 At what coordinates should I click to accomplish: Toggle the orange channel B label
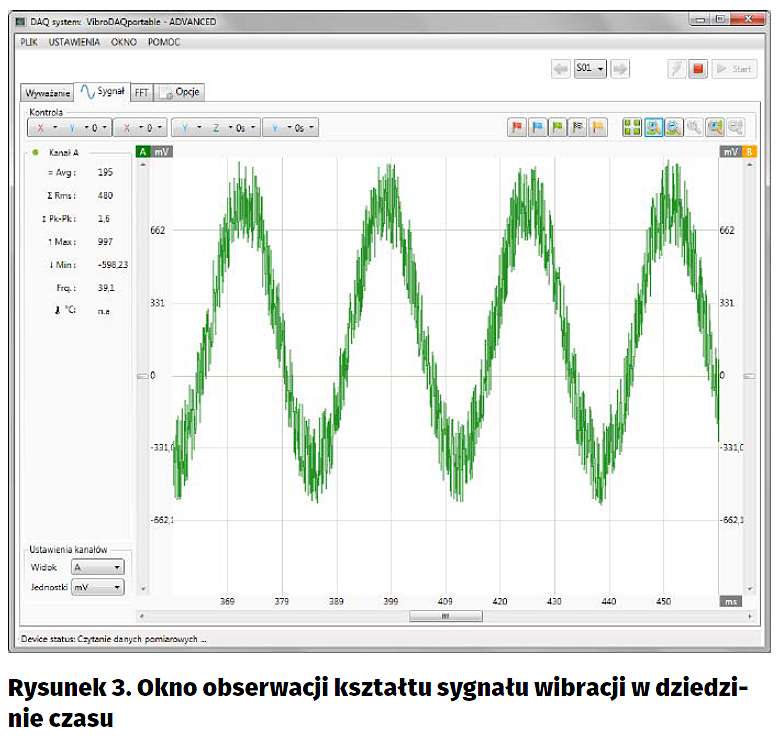(748, 152)
